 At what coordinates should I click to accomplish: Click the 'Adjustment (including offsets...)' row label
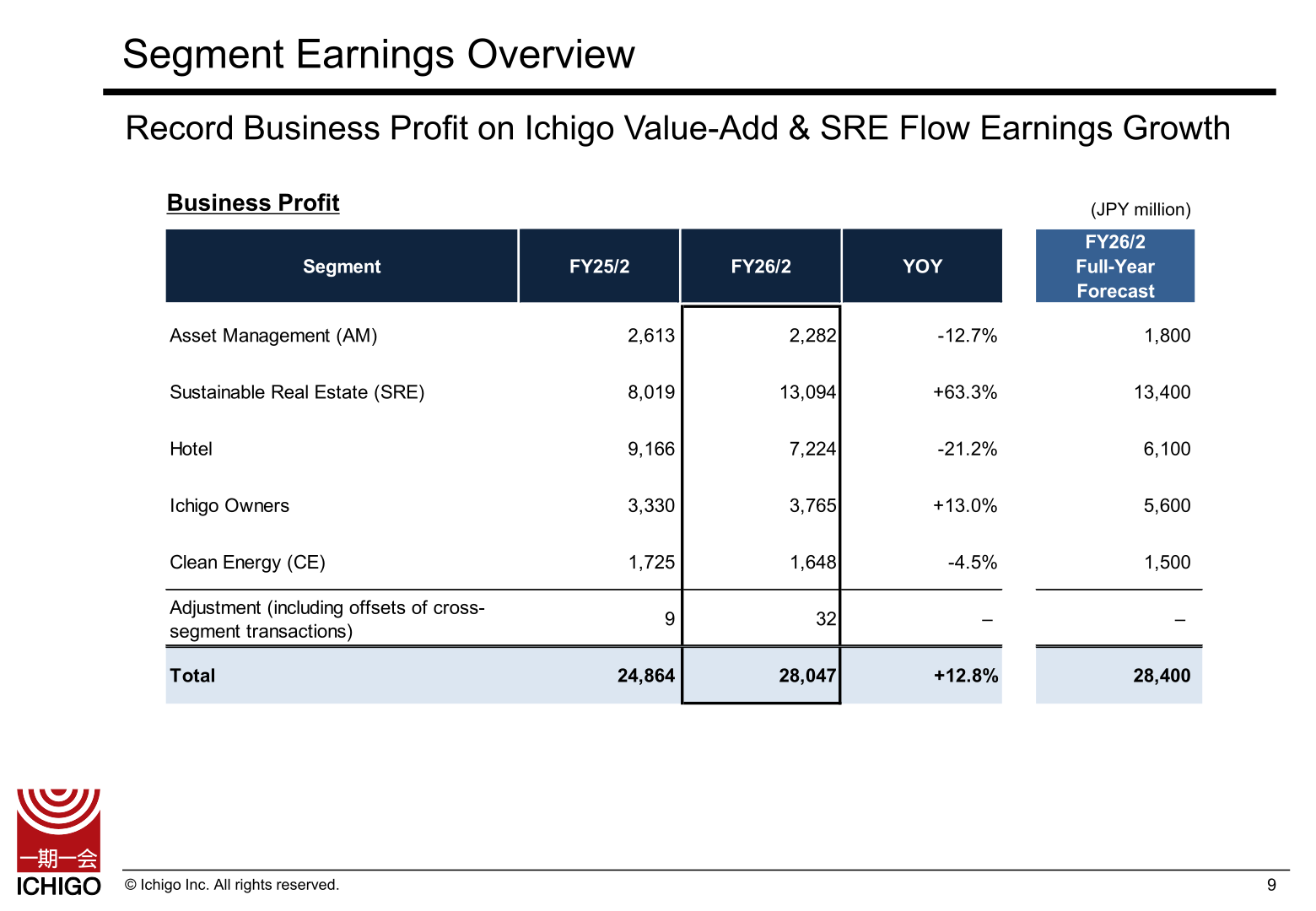point(327,619)
